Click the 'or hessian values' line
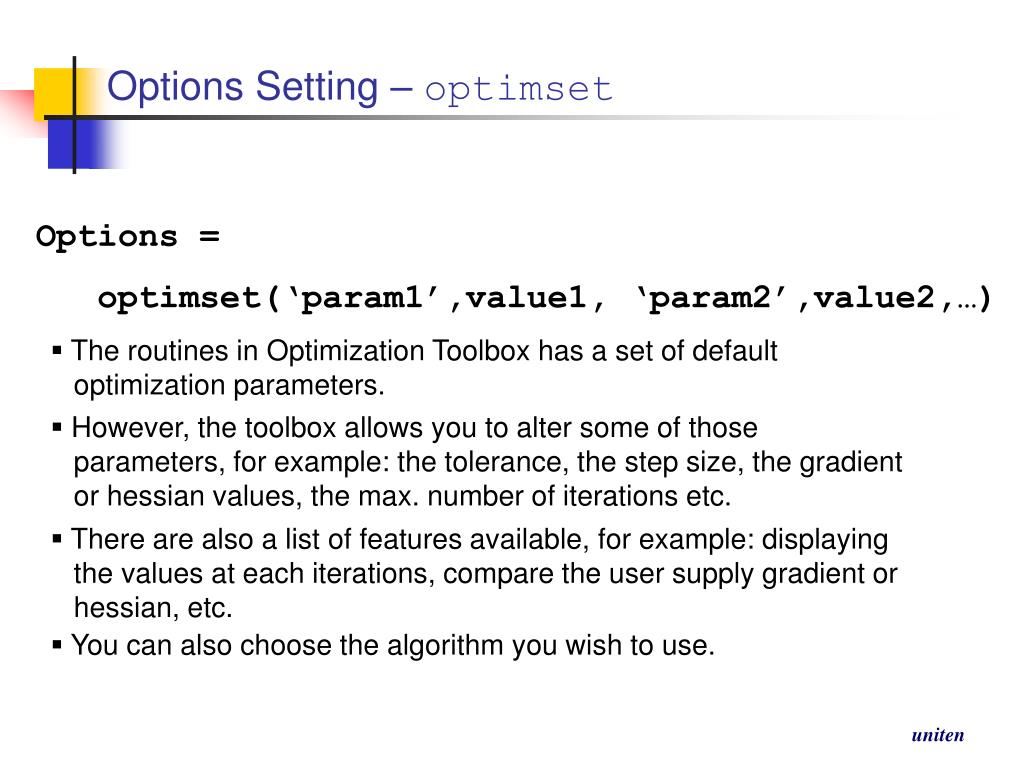The height and width of the screenshot is (768, 1024). [x=402, y=496]
